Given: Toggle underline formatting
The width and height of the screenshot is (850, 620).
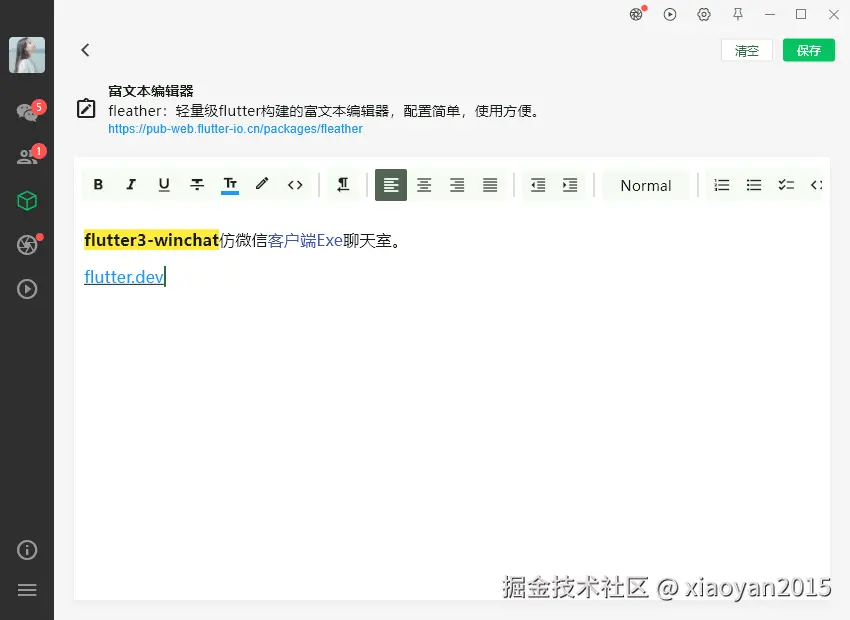Looking at the screenshot, I should coord(164,184).
